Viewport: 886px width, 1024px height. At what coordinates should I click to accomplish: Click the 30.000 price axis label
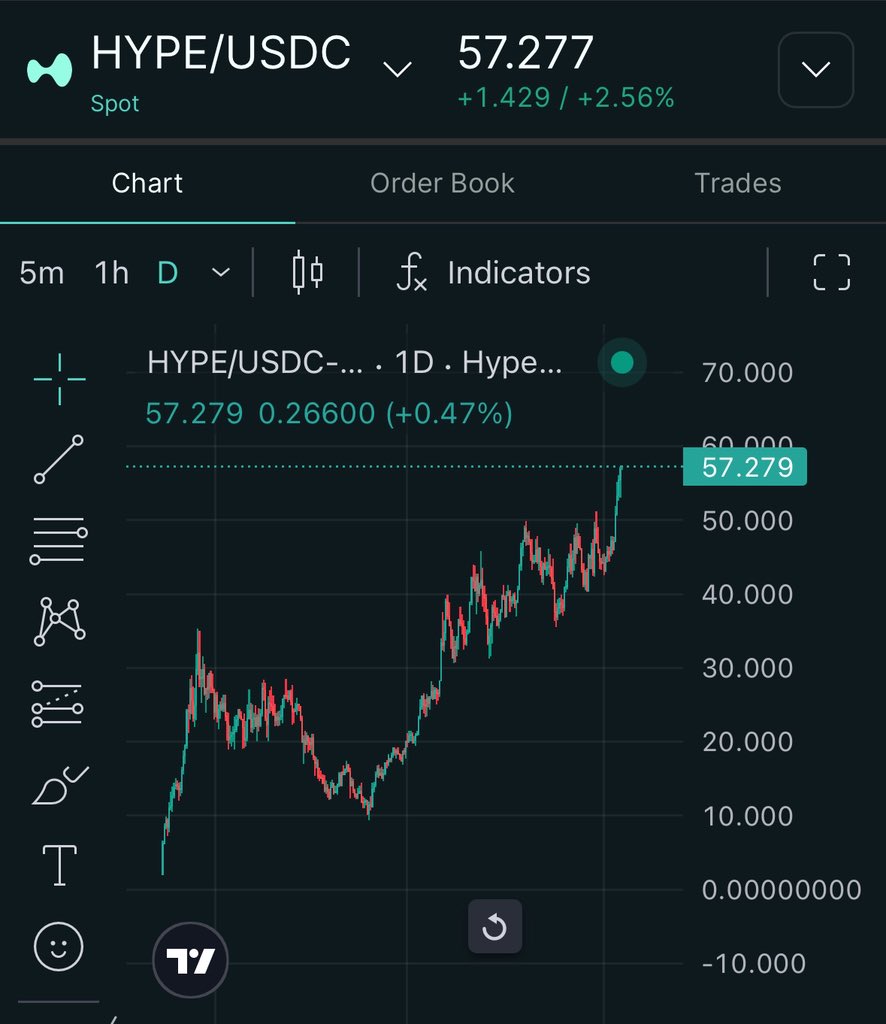(x=748, y=668)
